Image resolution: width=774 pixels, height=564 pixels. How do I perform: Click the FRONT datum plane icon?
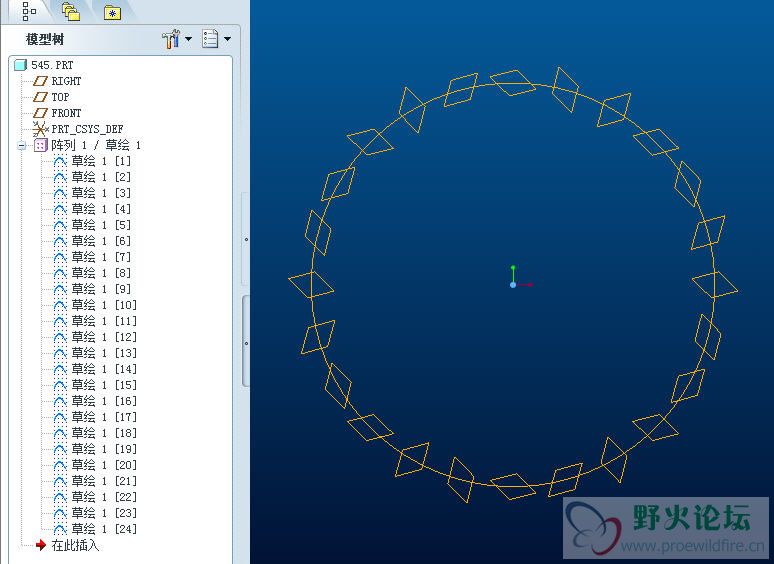(41, 113)
